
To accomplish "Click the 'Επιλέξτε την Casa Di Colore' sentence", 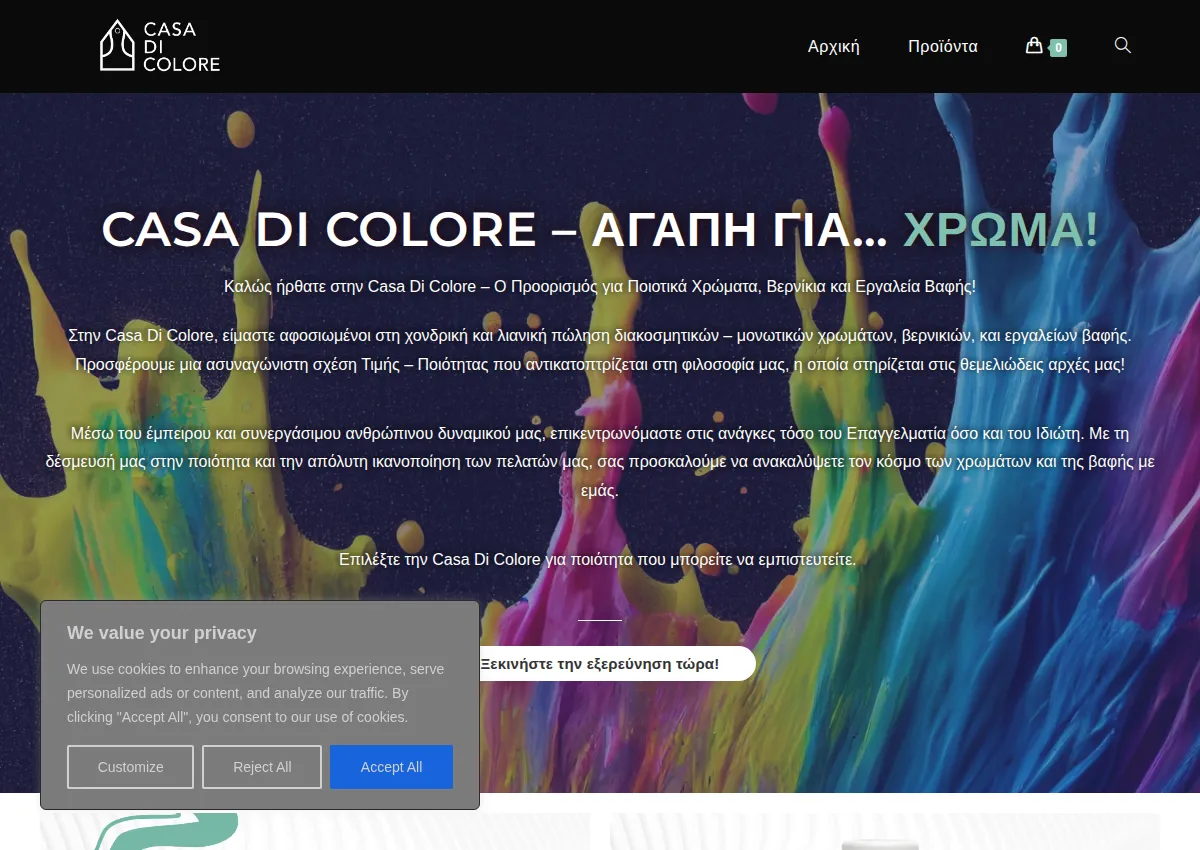I will pos(597,559).
